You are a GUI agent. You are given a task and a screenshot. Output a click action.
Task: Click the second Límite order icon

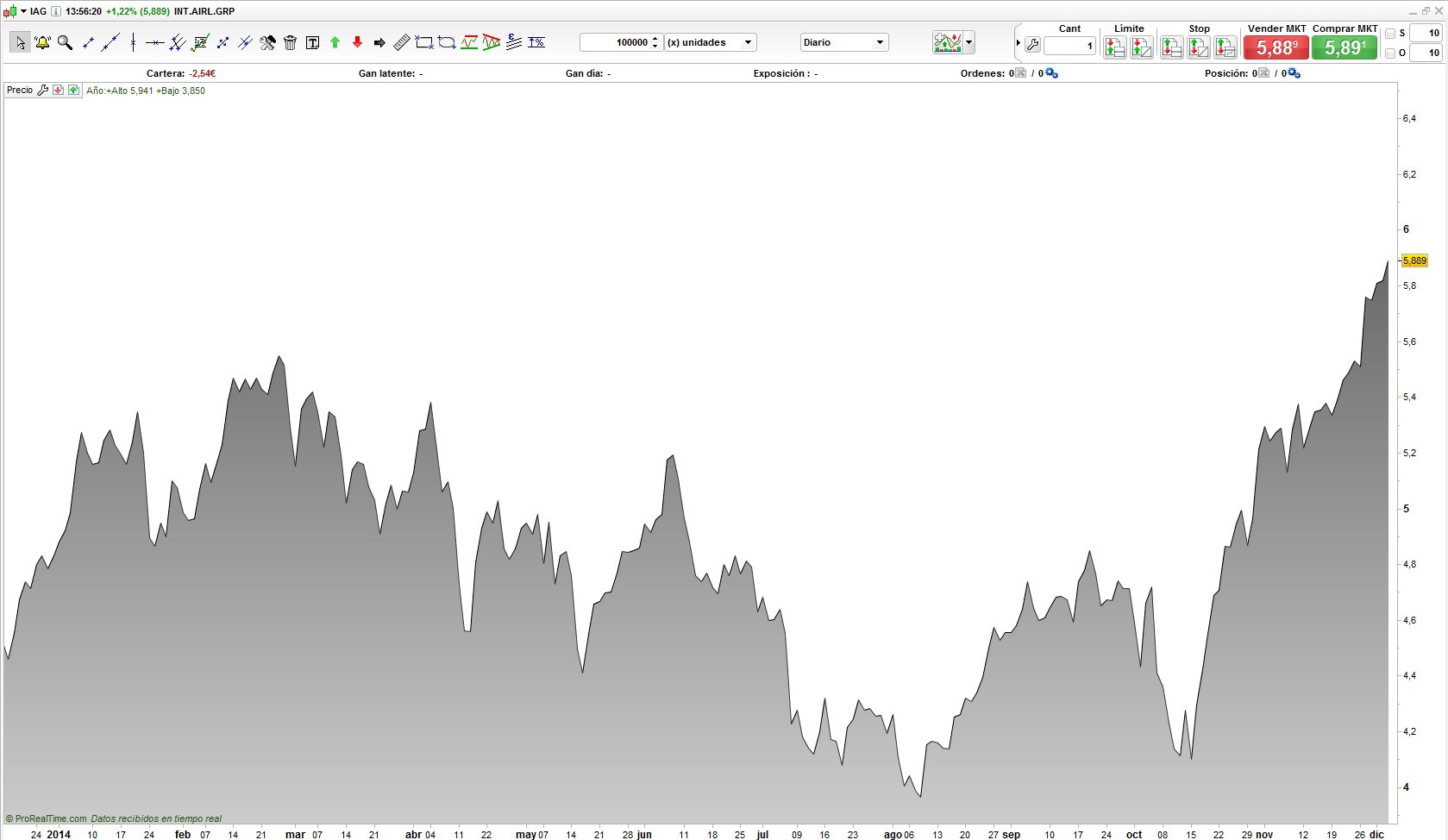1141,47
